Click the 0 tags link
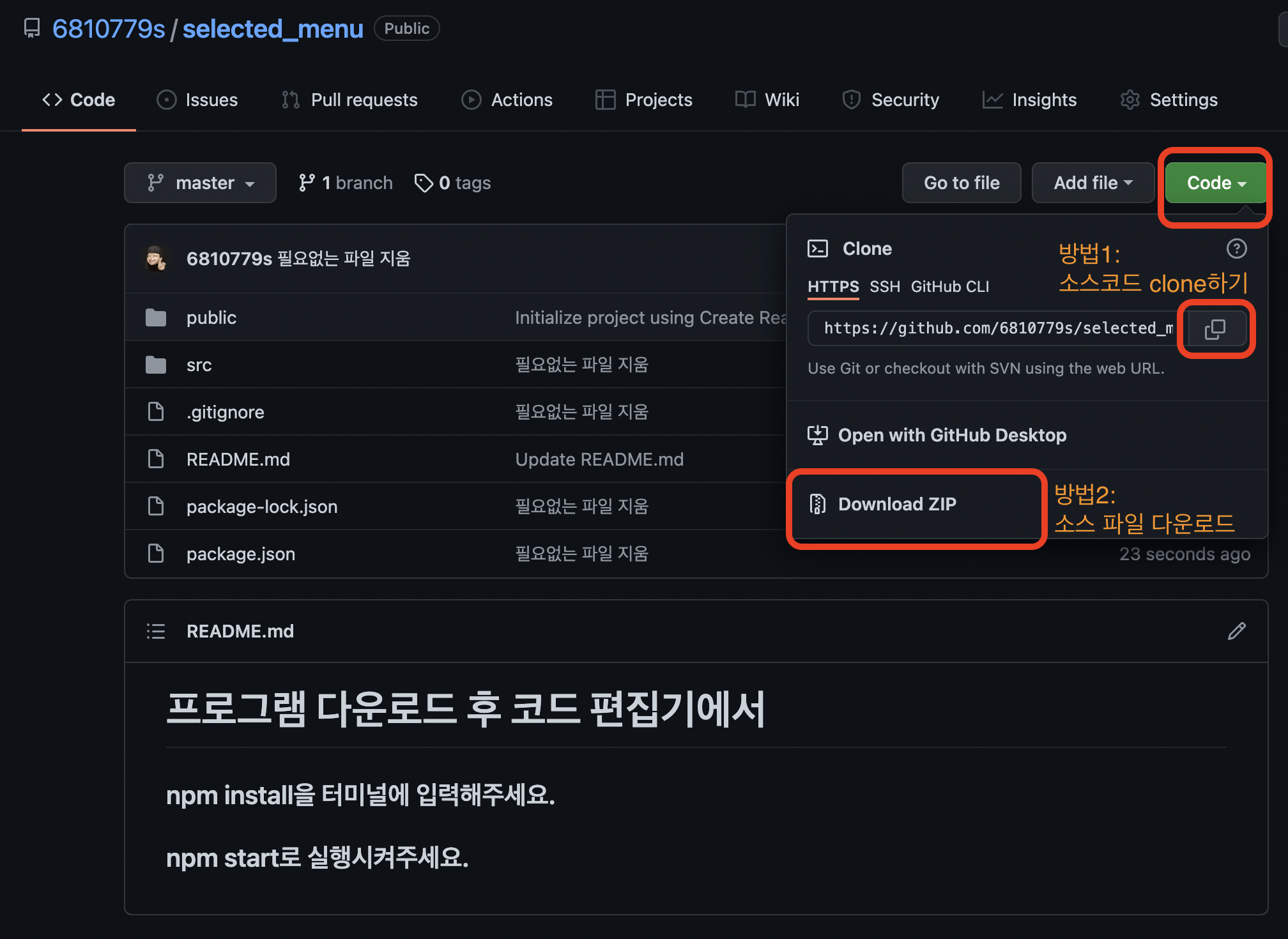Image resolution: width=1288 pixels, height=939 pixels. pyautogui.click(x=453, y=183)
